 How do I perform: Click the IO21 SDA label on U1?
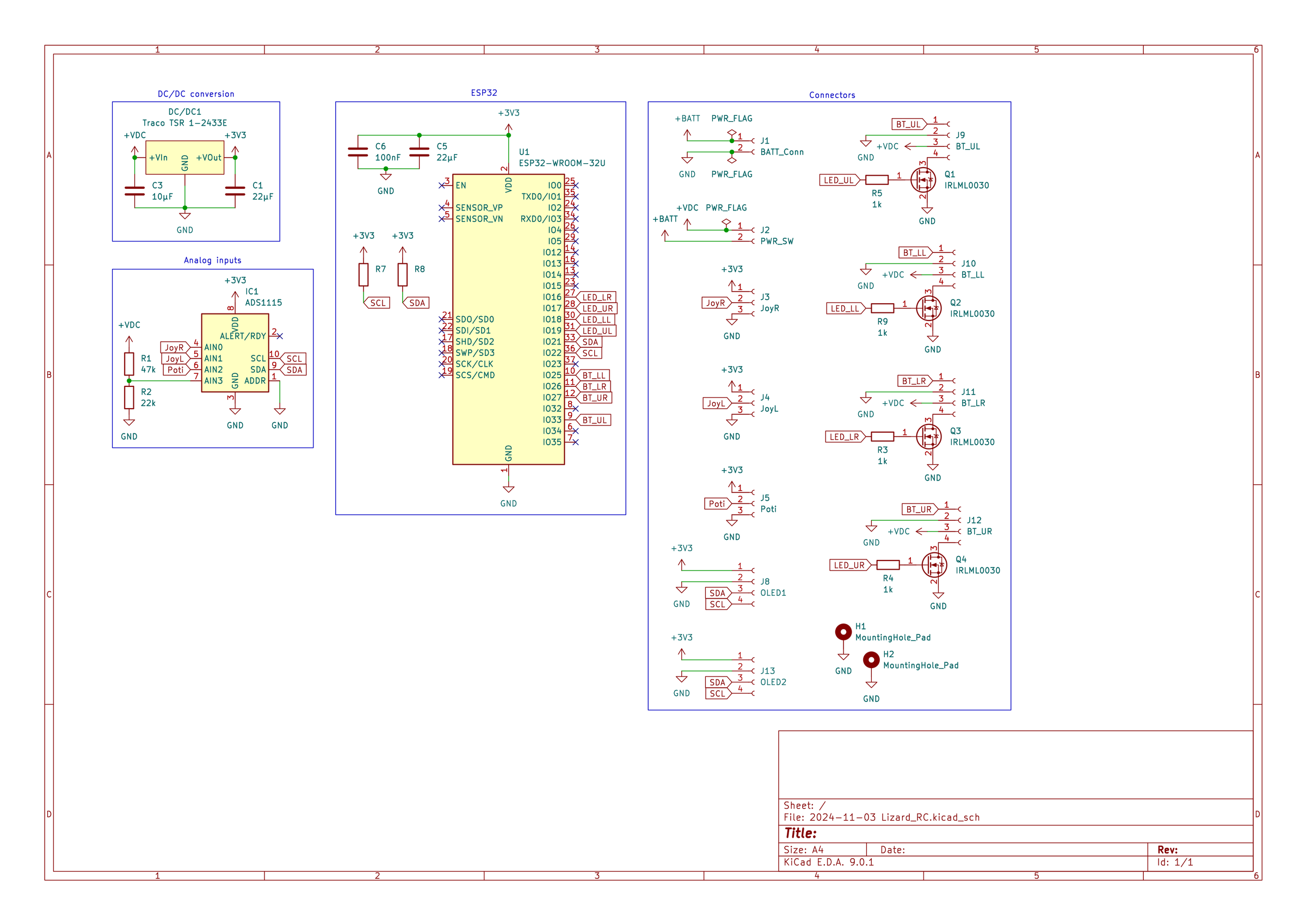[x=588, y=342]
